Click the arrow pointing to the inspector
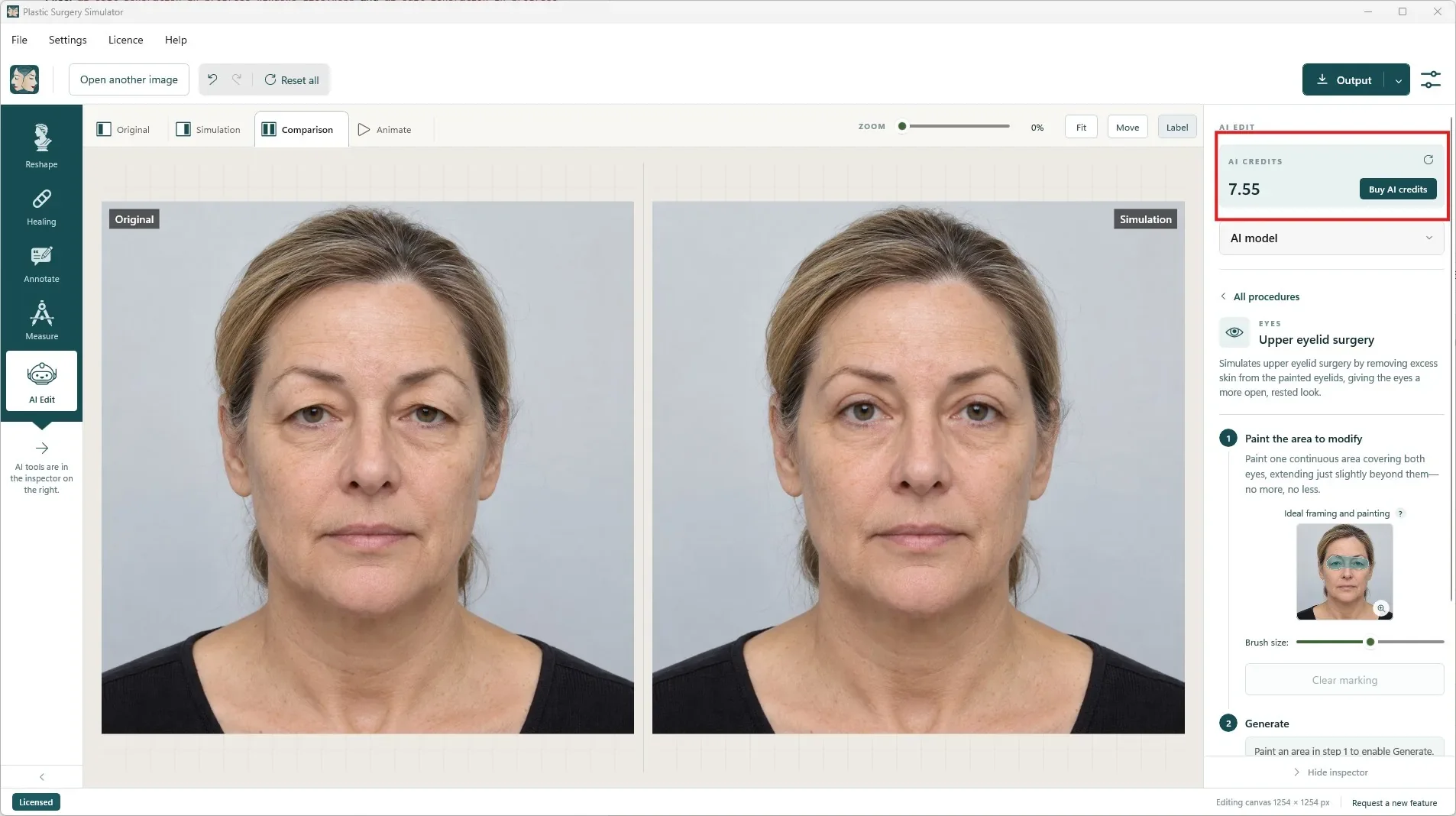The width and height of the screenshot is (1456, 816). [41, 448]
